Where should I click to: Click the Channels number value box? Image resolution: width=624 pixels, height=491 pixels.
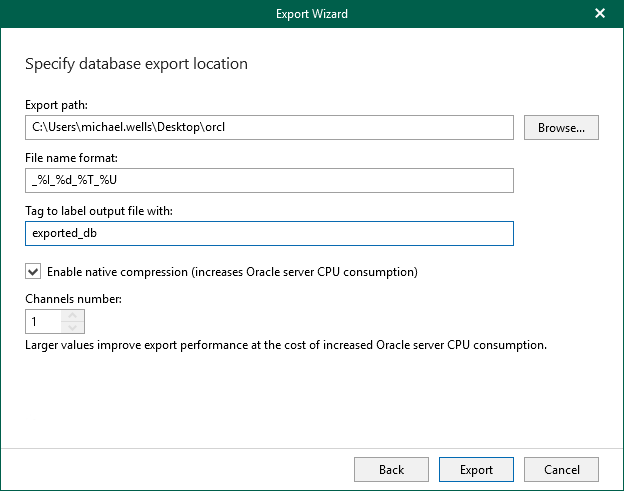pyautogui.click(x=44, y=321)
